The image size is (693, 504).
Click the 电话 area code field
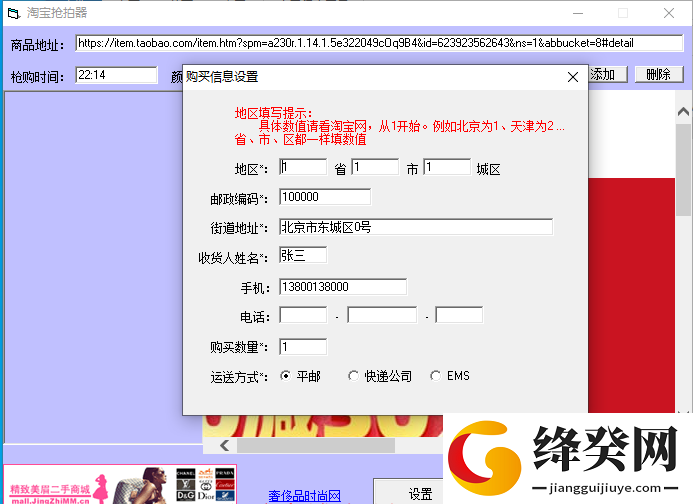pyautogui.click(x=303, y=315)
